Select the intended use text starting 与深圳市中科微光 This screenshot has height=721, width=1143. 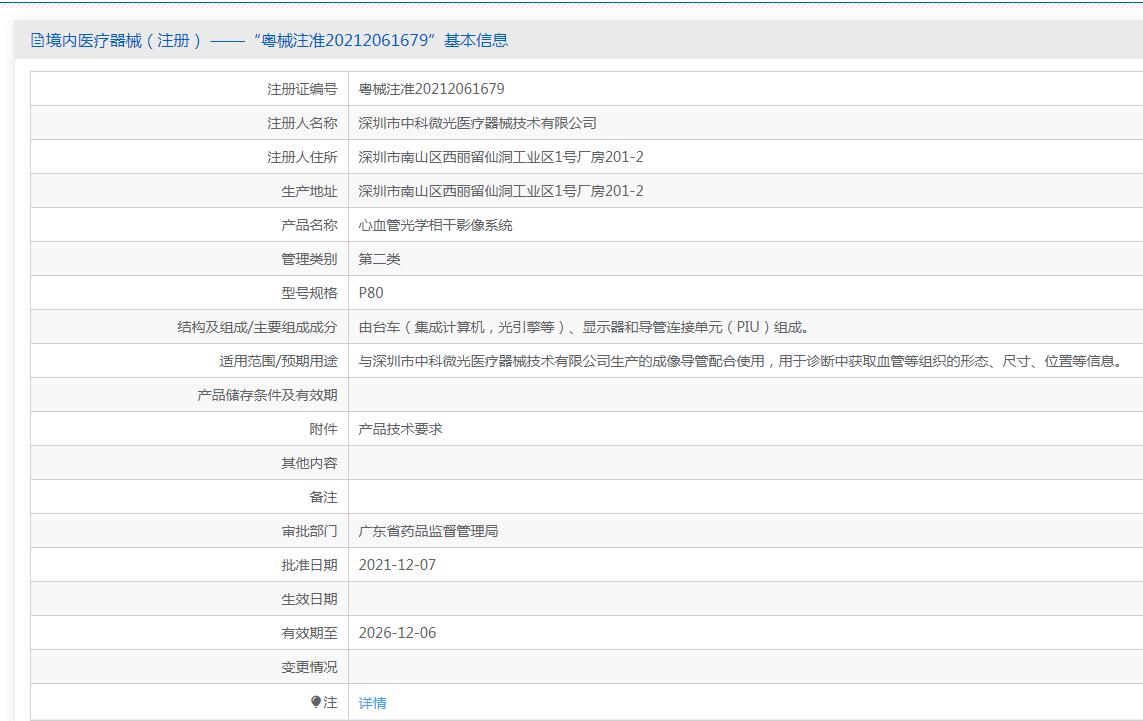pos(743,361)
